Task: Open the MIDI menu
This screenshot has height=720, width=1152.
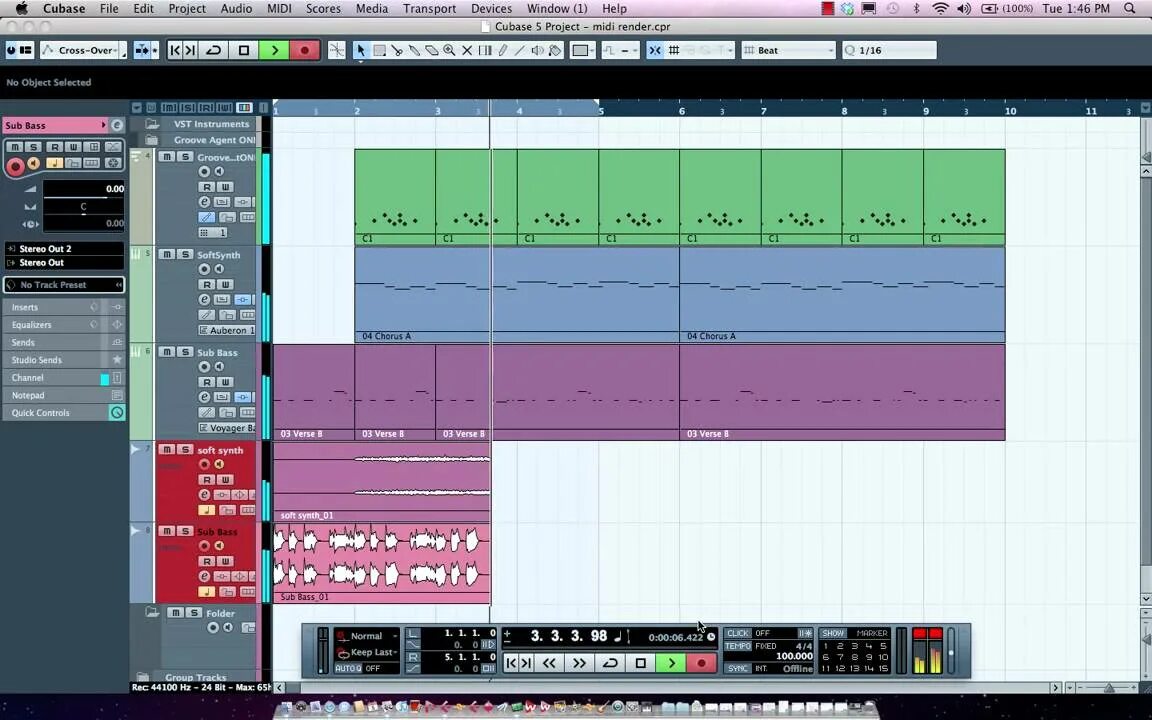Action: (x=279, y=9)
